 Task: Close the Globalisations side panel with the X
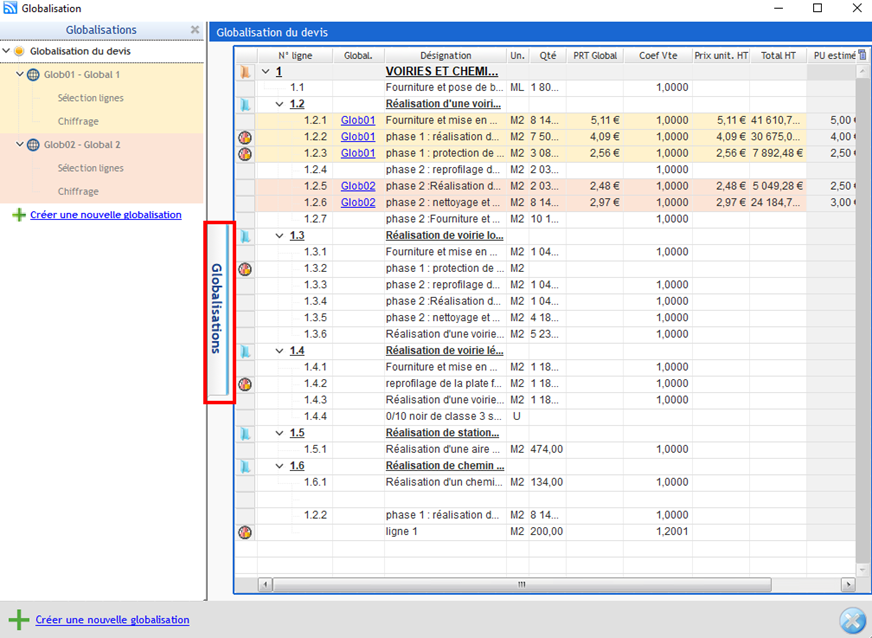195,30
